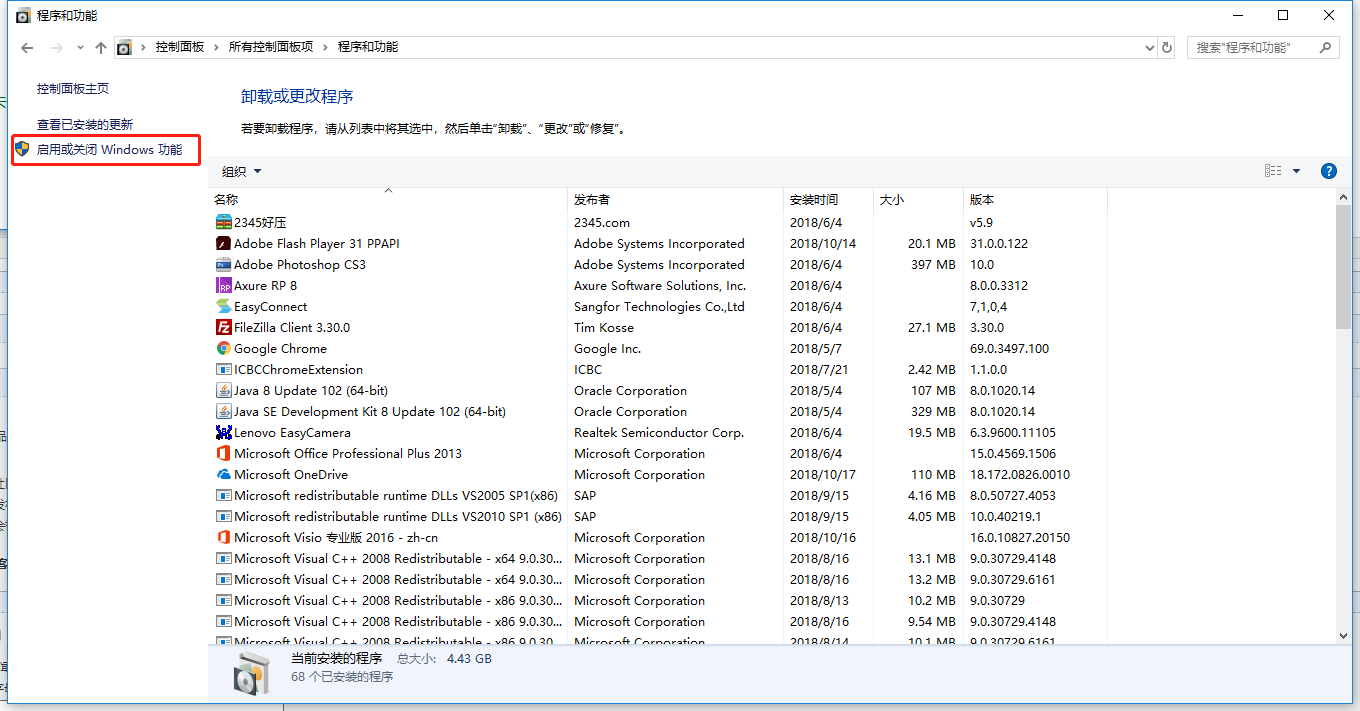
Task: Click the ICBCChromeExtension icon
Action: click(x=223, y=369)
